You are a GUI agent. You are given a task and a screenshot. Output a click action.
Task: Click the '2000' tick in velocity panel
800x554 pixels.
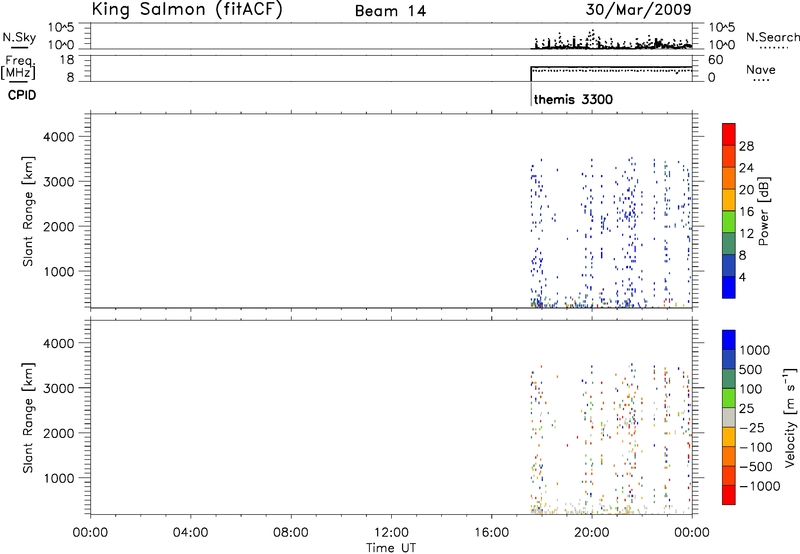coord(59,433)
